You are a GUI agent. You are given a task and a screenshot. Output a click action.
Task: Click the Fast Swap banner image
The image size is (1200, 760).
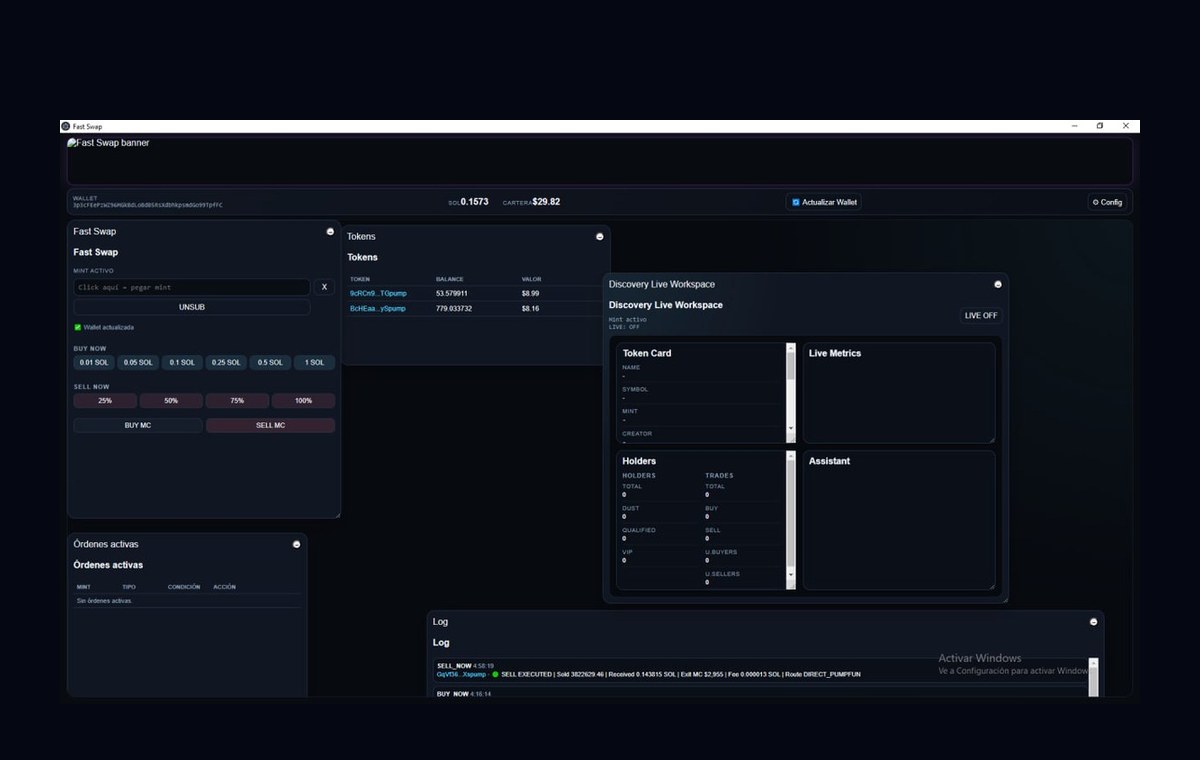pos(108,143)
